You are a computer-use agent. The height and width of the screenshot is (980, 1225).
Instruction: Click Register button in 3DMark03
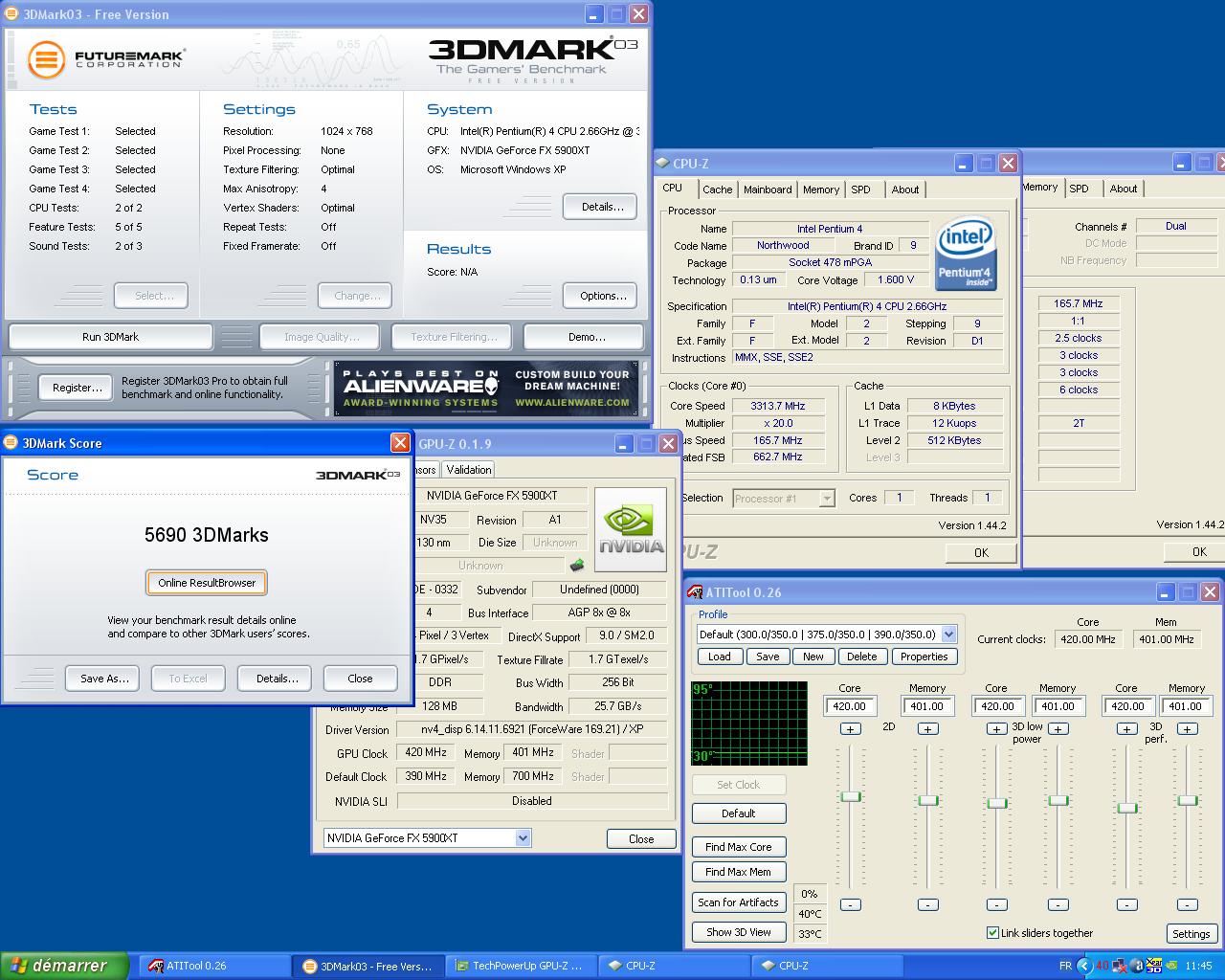click(x=78, y=388)
